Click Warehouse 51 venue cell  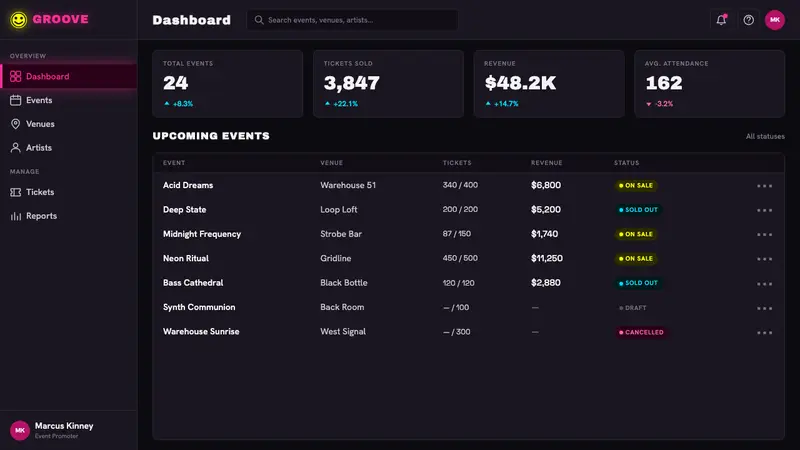pyautogui.click(x=348, y=185)
